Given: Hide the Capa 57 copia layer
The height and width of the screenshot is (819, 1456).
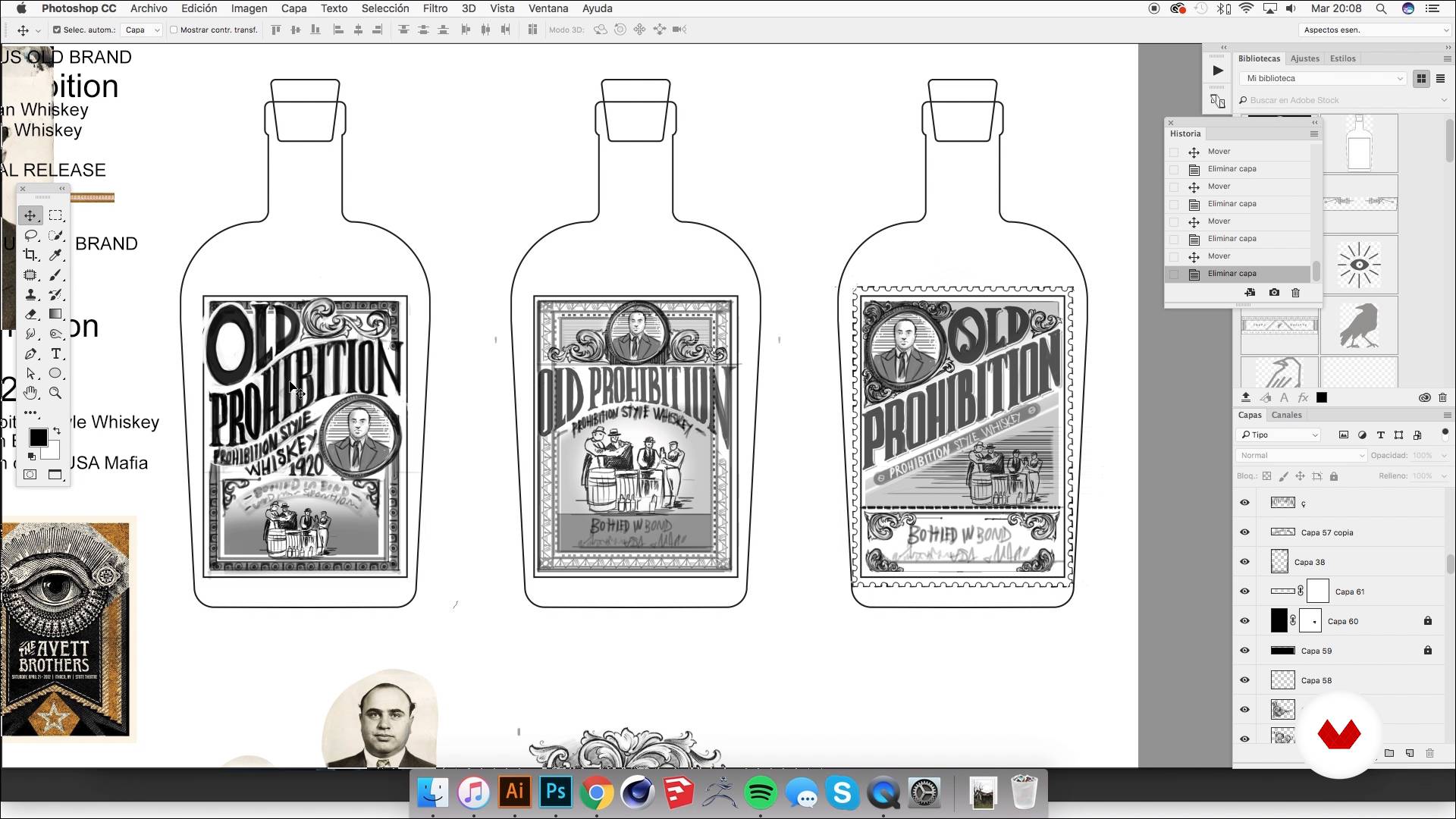Looking at the screenshot, I should pos(1244,532).
